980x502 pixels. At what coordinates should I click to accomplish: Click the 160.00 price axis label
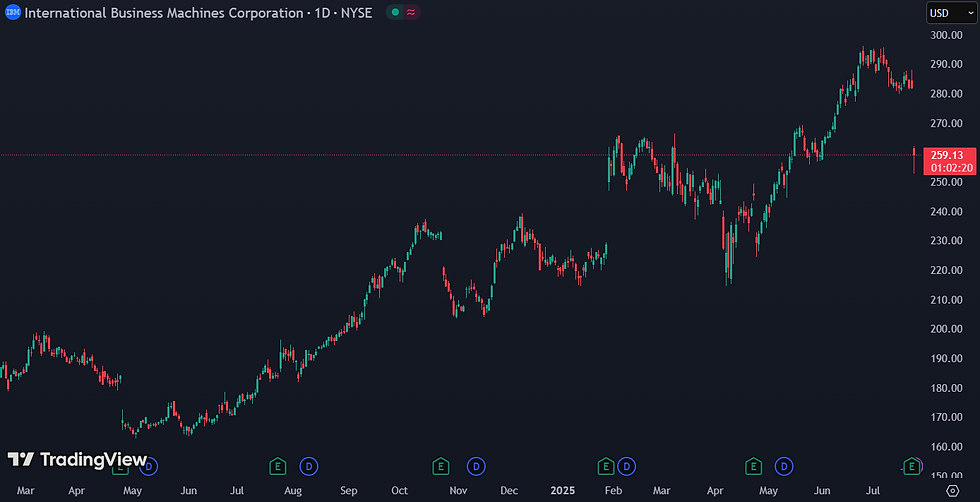[946, 446]
